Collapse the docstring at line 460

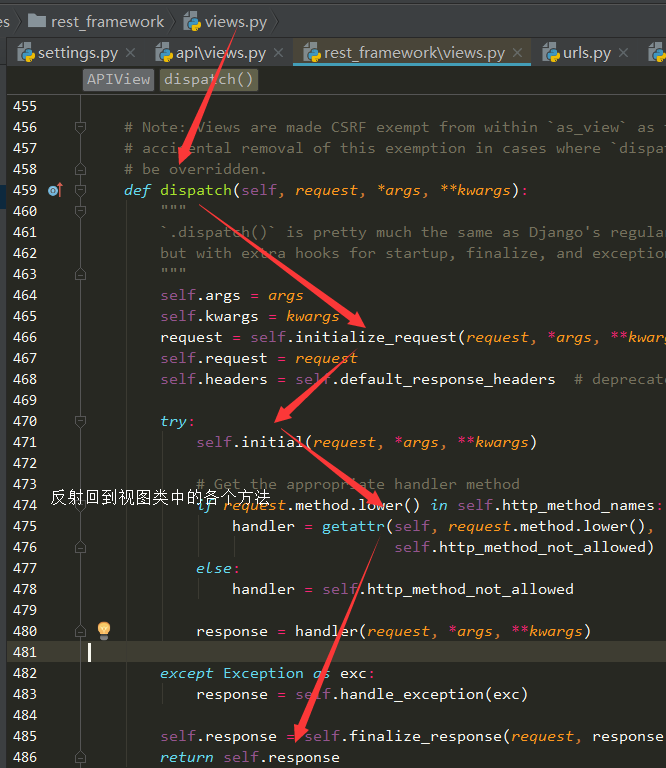point(80,211)
